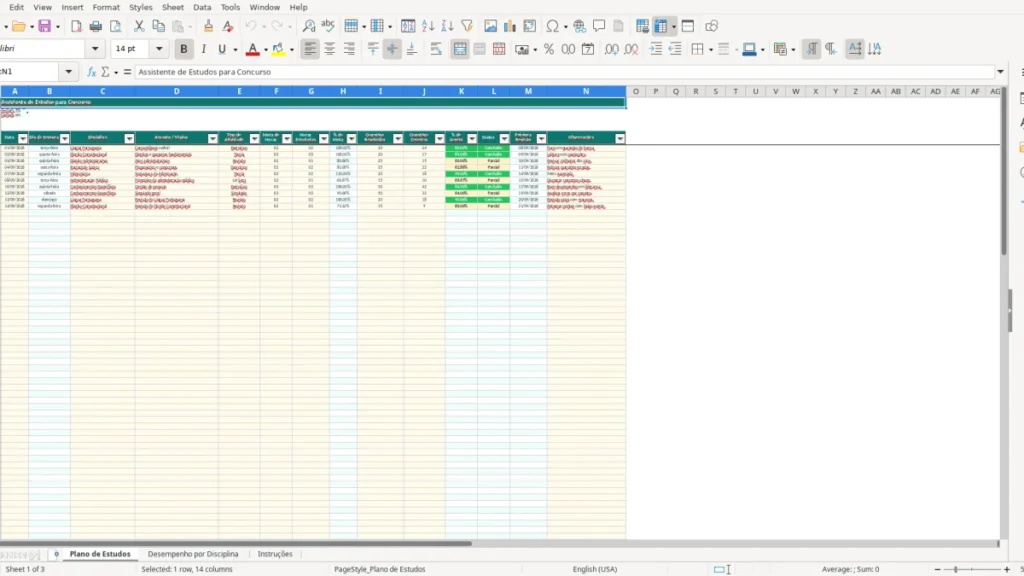Apply AutoFilter with the funnel icon
Screen dimensions: 1024x576
[467, 26]
